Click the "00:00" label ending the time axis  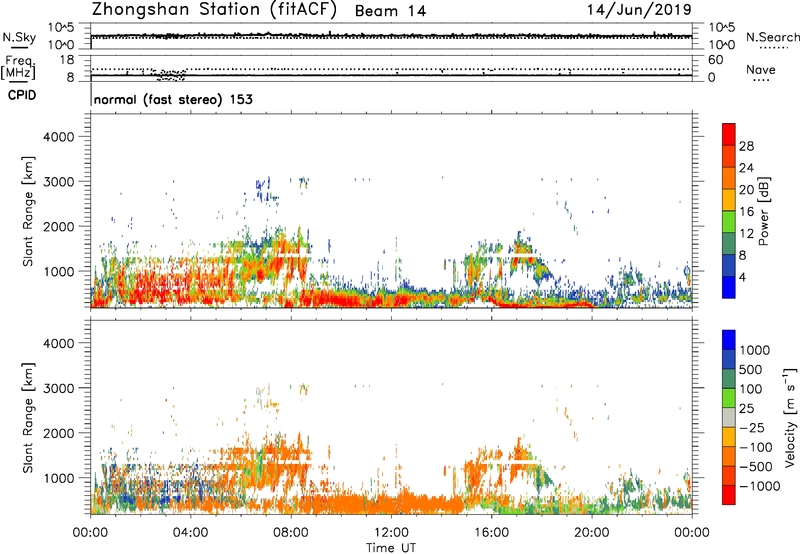click(692, 533)
